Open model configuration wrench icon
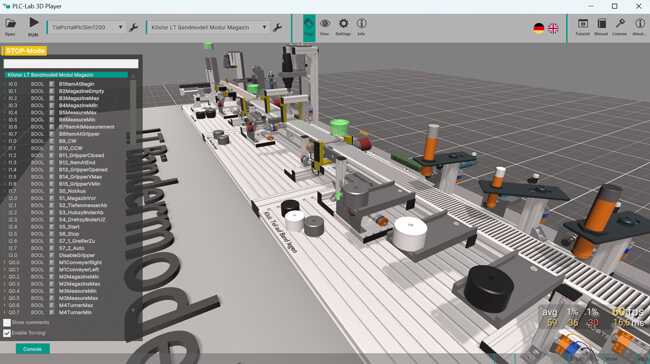This screenshot has width=650, height=364. [x=277, y=28]
